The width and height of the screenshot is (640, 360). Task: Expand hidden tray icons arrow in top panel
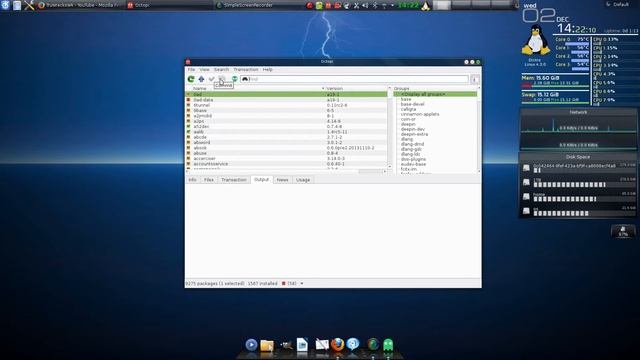point(392,6)
